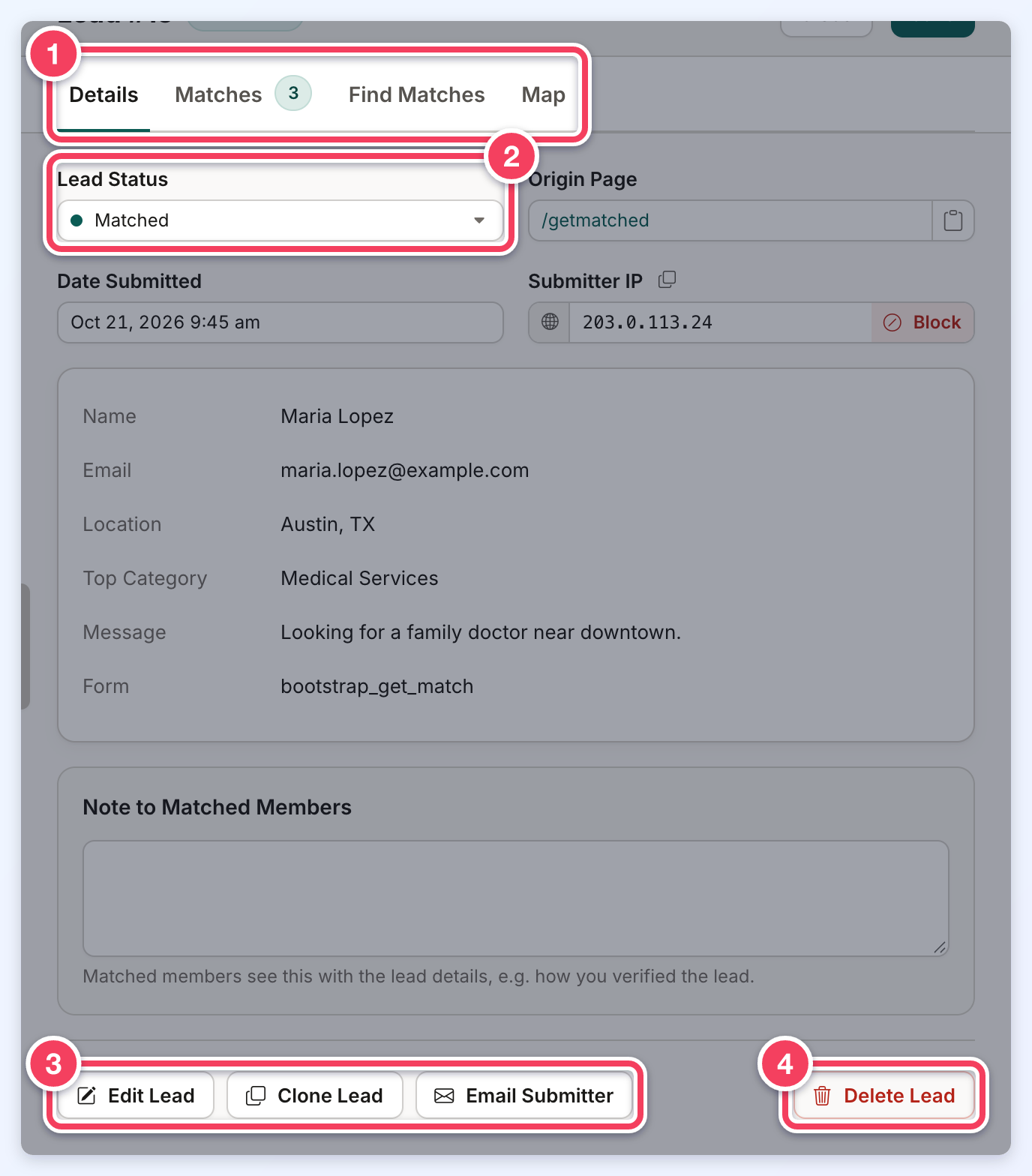Click the Edit Lead button

pos(136,1096)
